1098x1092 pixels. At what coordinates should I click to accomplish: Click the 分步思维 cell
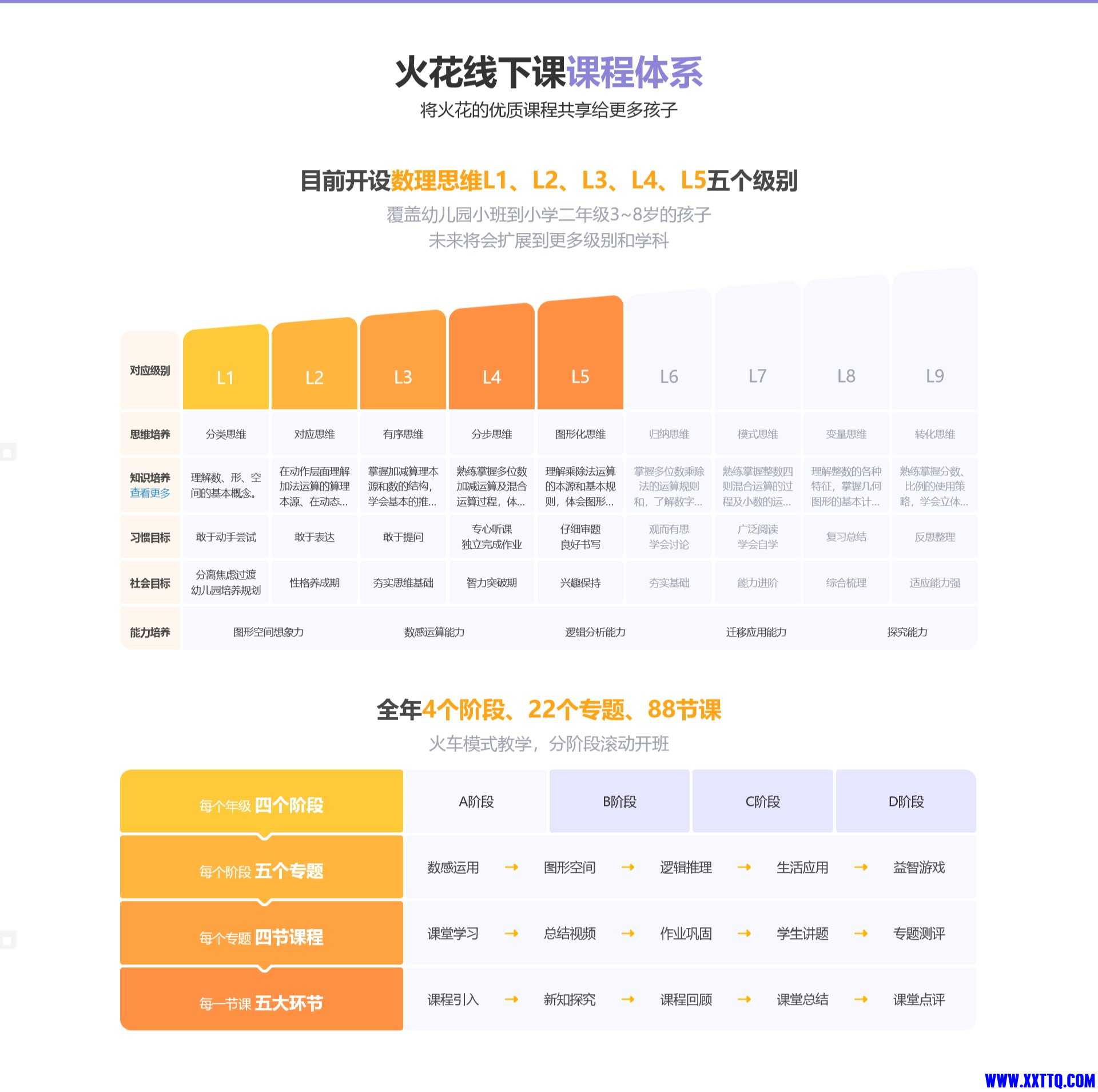pyautogui.click(x=492, y=434)
